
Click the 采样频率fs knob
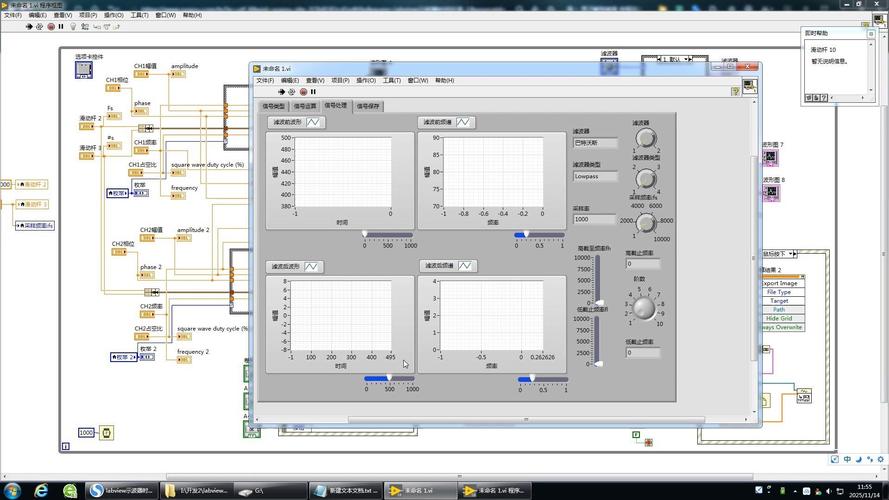pos(646,223)
